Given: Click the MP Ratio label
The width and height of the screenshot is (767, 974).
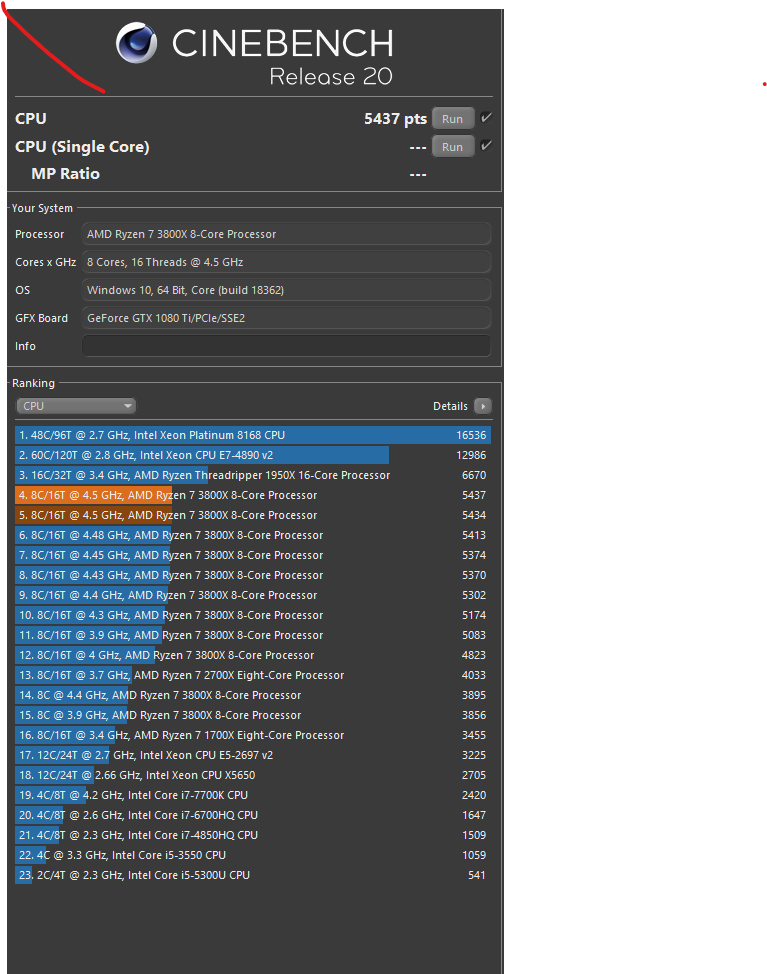Looking at the screenshot, I should [65, 174].
